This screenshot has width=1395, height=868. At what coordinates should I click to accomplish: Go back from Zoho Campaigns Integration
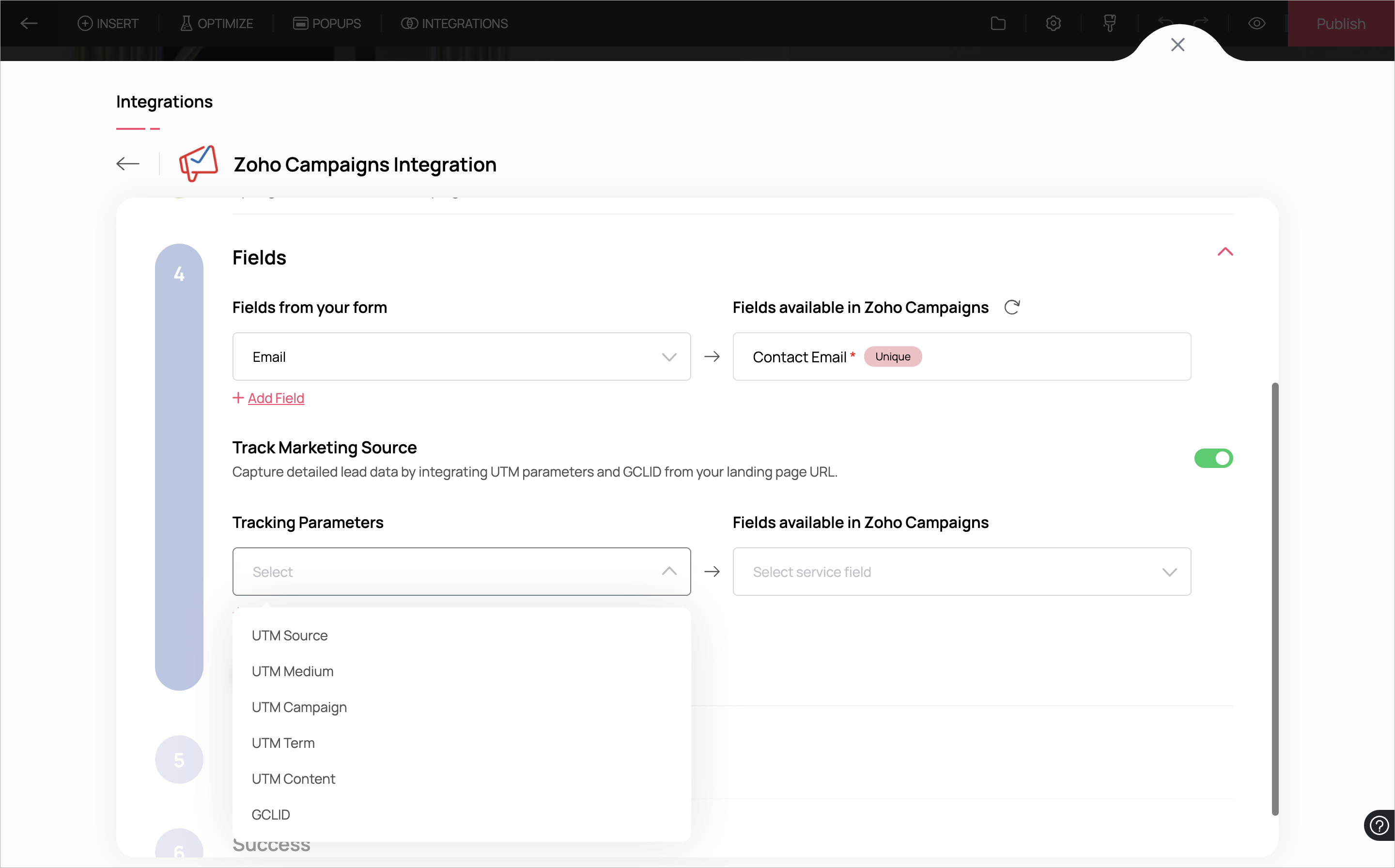[127, 164]
